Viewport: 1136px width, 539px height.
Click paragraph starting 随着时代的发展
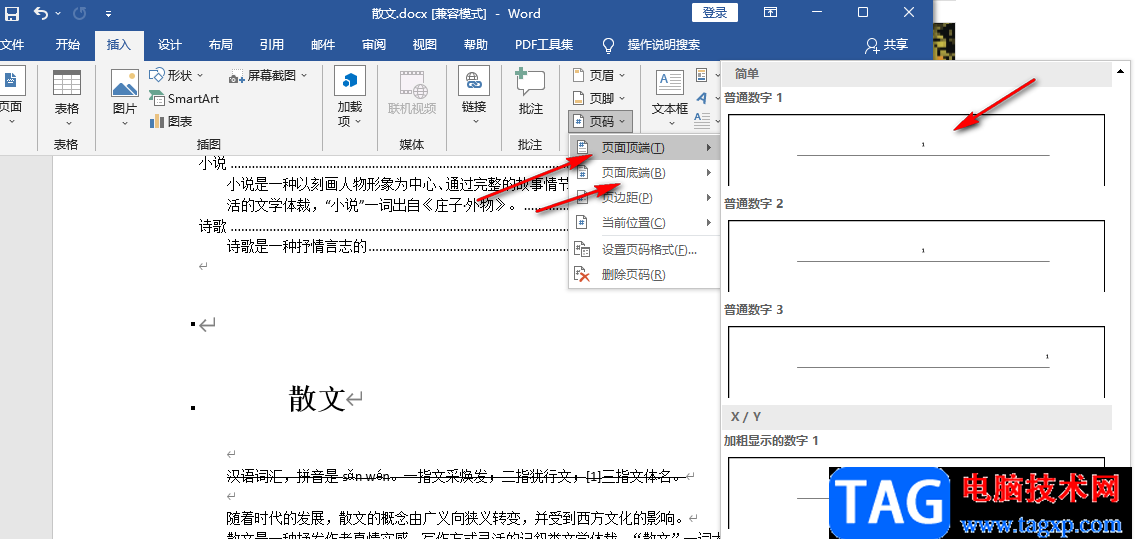(x=455, y=519)
